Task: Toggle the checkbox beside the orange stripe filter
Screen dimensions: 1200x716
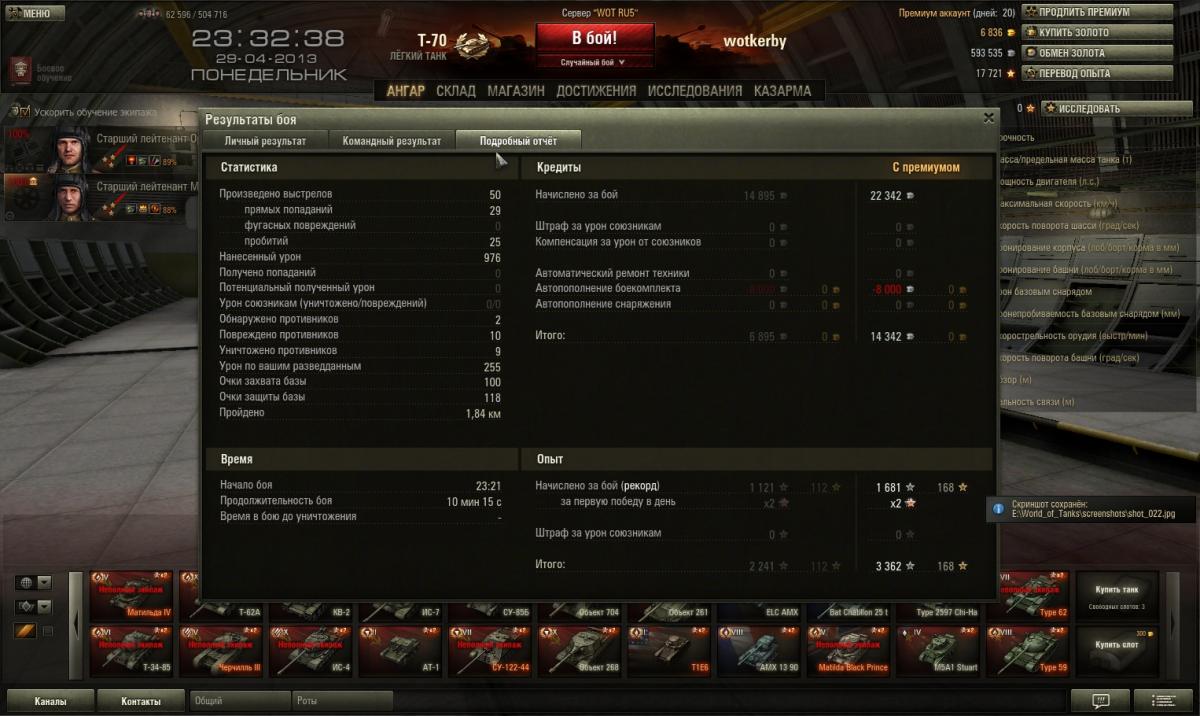Action: click(x=47, y=631)
